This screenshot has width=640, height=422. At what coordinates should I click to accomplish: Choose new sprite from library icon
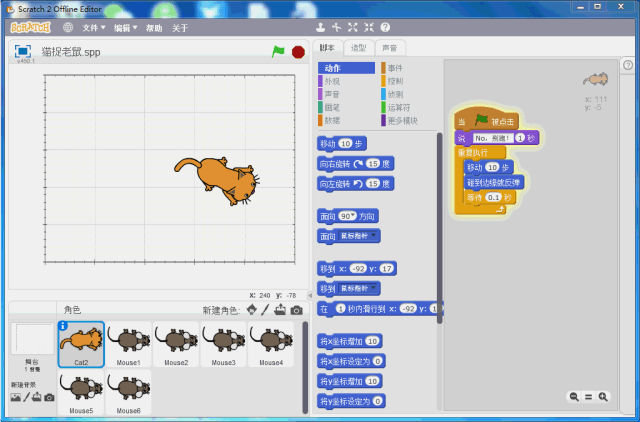252,310
